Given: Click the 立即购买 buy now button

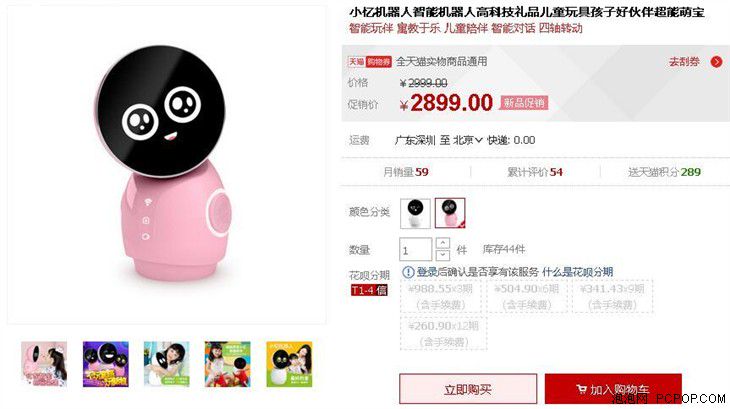Looking at the screenshot, I should point(468,389).
